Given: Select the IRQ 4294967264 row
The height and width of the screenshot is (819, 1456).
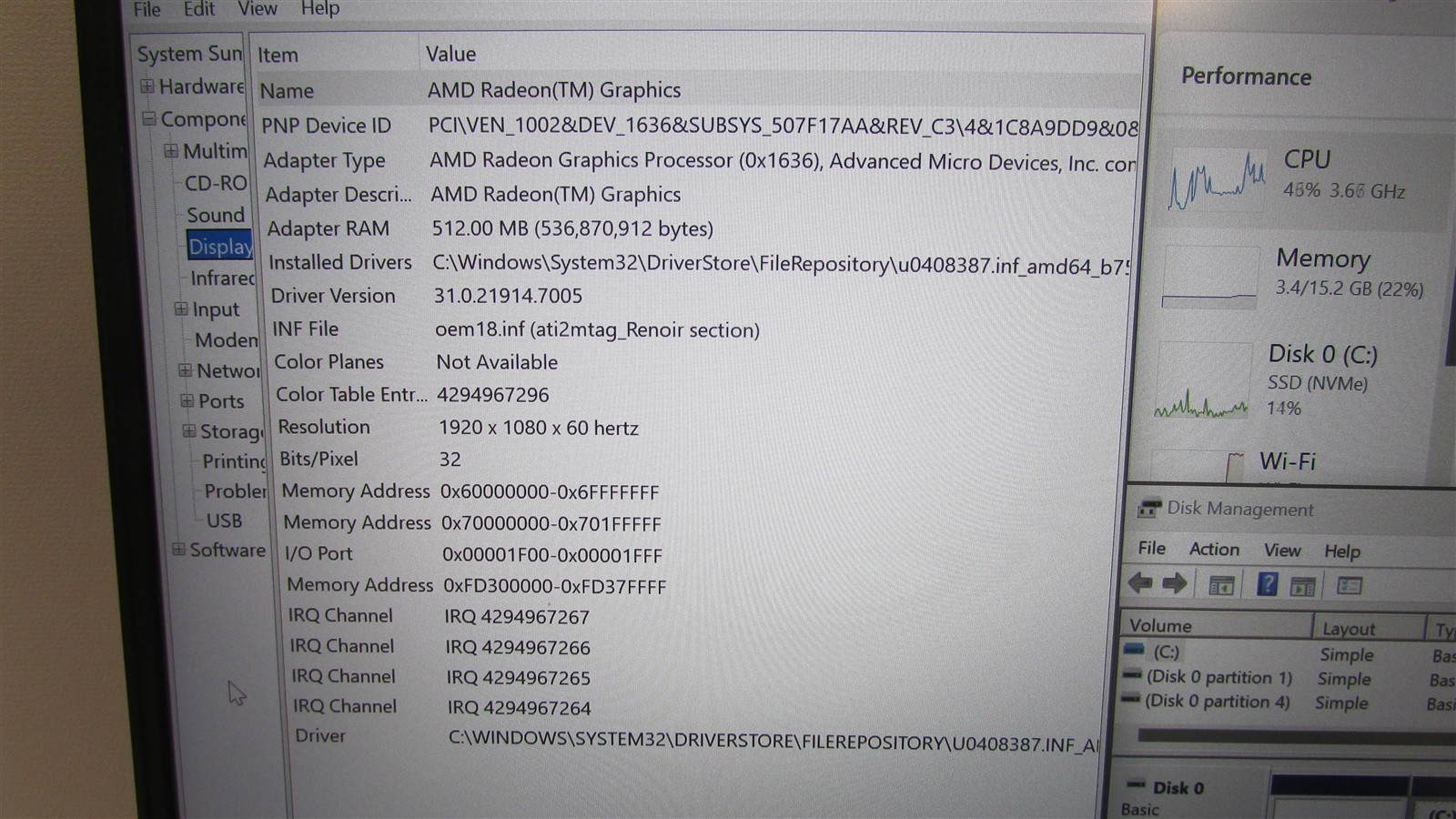Looking at the screenshot, I should click(x=699, y=707).
